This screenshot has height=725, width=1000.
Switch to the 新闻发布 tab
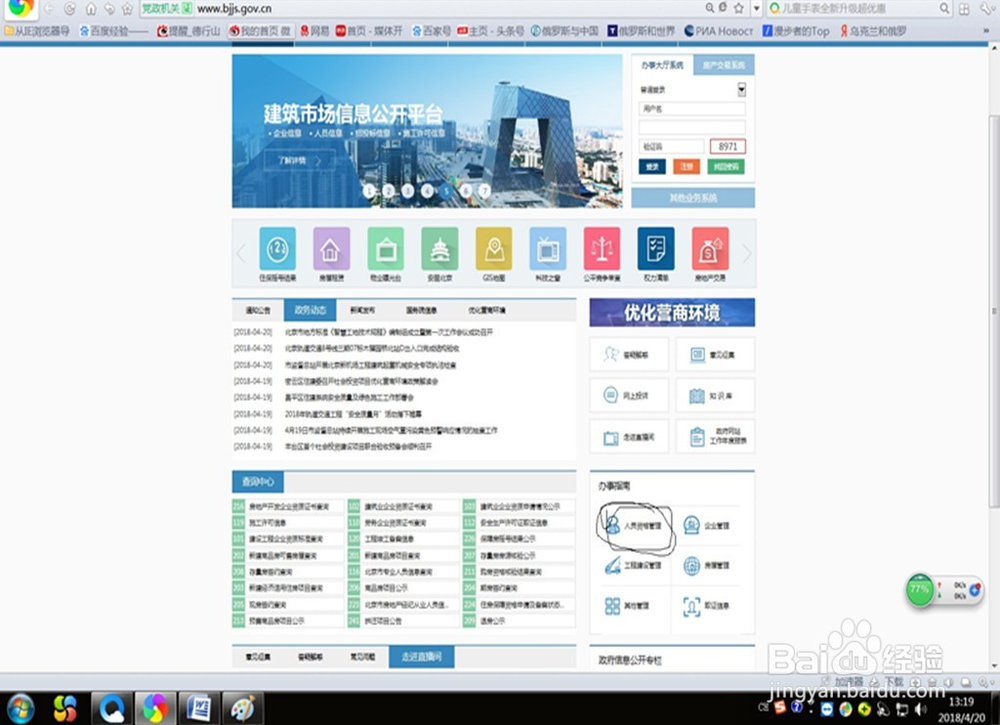coord(362,310)
